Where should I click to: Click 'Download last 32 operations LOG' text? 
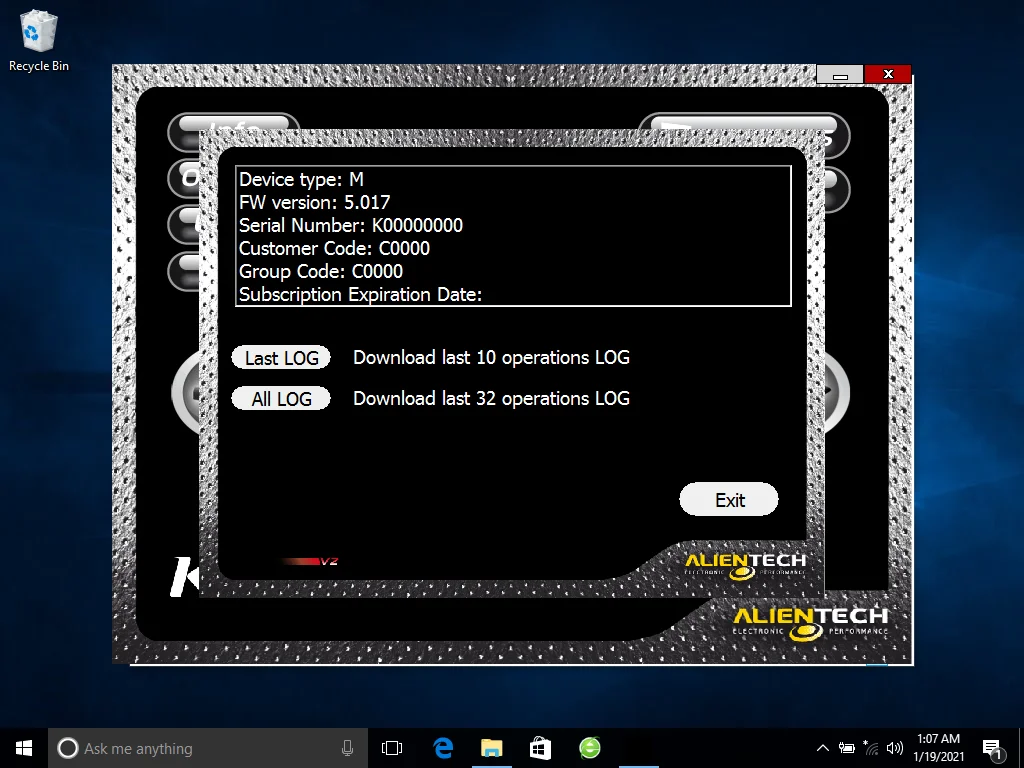(491, 398)
